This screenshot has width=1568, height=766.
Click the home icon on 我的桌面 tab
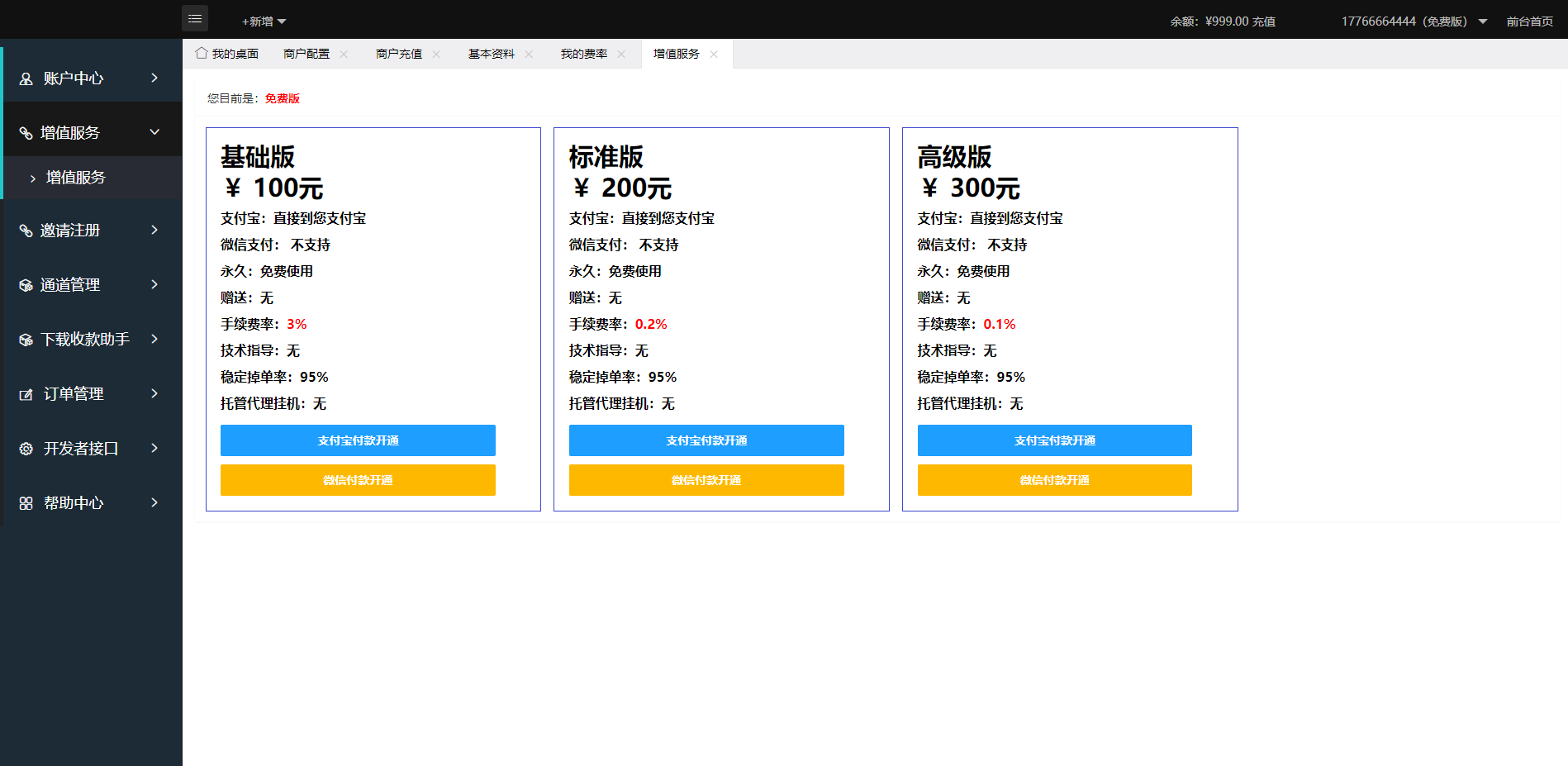202,53
